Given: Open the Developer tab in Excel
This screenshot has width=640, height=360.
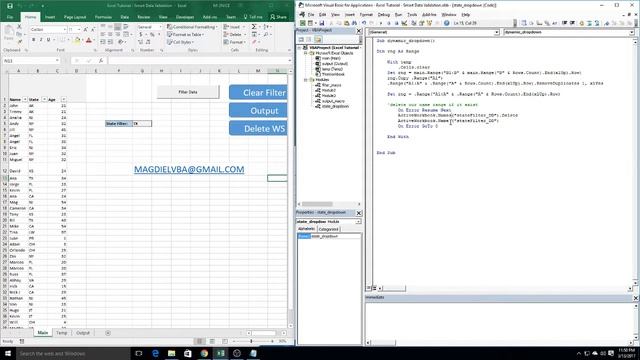Looking at the screenshot, I should [185, 17].
